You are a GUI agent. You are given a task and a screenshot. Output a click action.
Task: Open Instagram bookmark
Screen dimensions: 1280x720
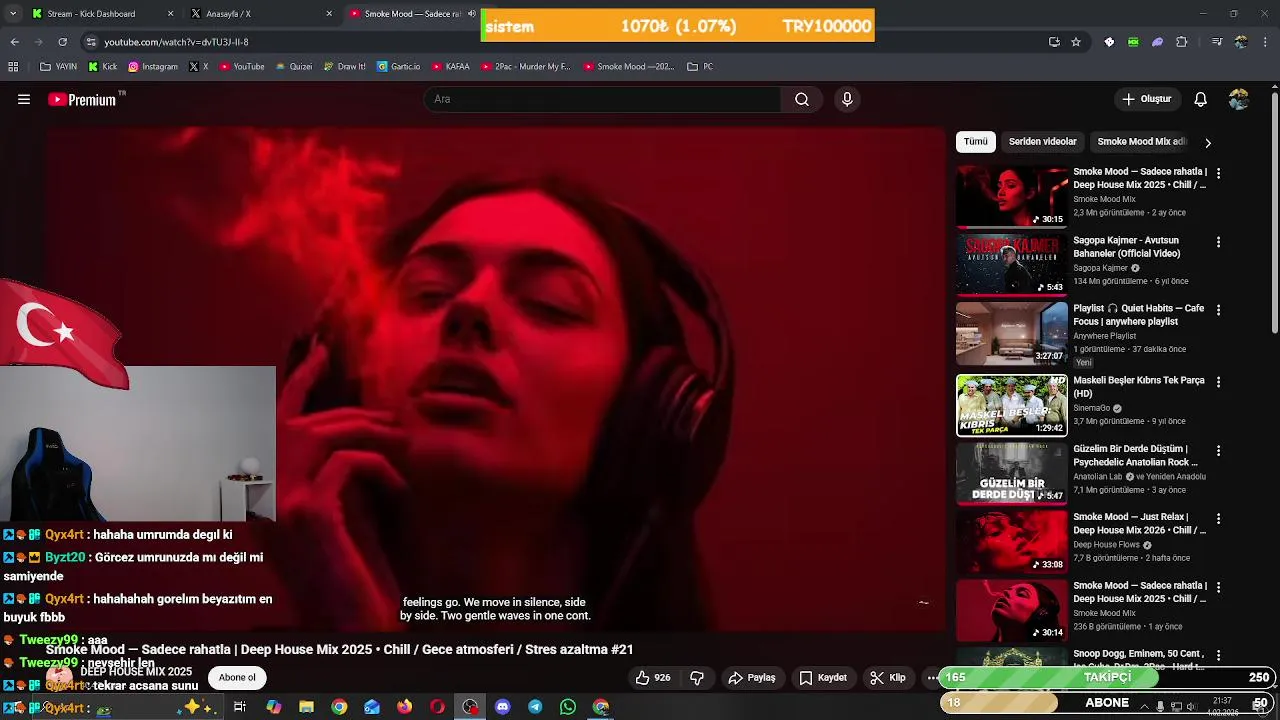click(x=152, y=67)
